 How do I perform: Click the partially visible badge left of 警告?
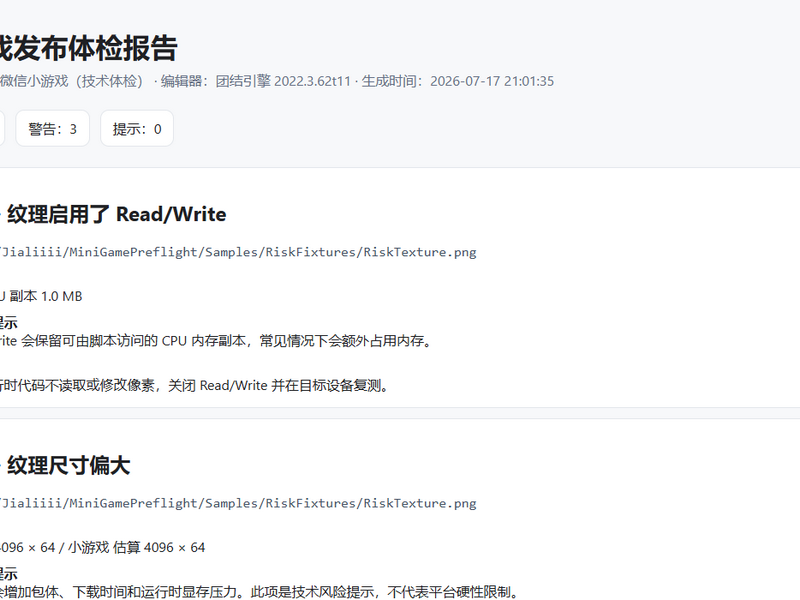click(x=2, y=129)
